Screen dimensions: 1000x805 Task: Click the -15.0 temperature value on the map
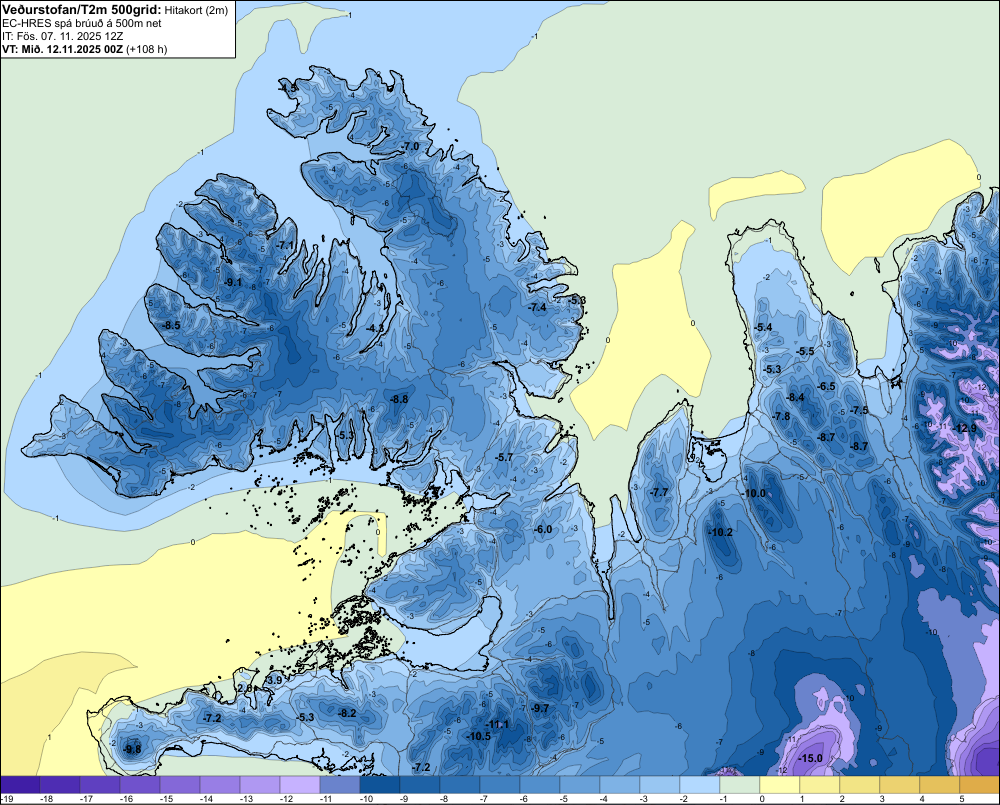tap(811, 758)
